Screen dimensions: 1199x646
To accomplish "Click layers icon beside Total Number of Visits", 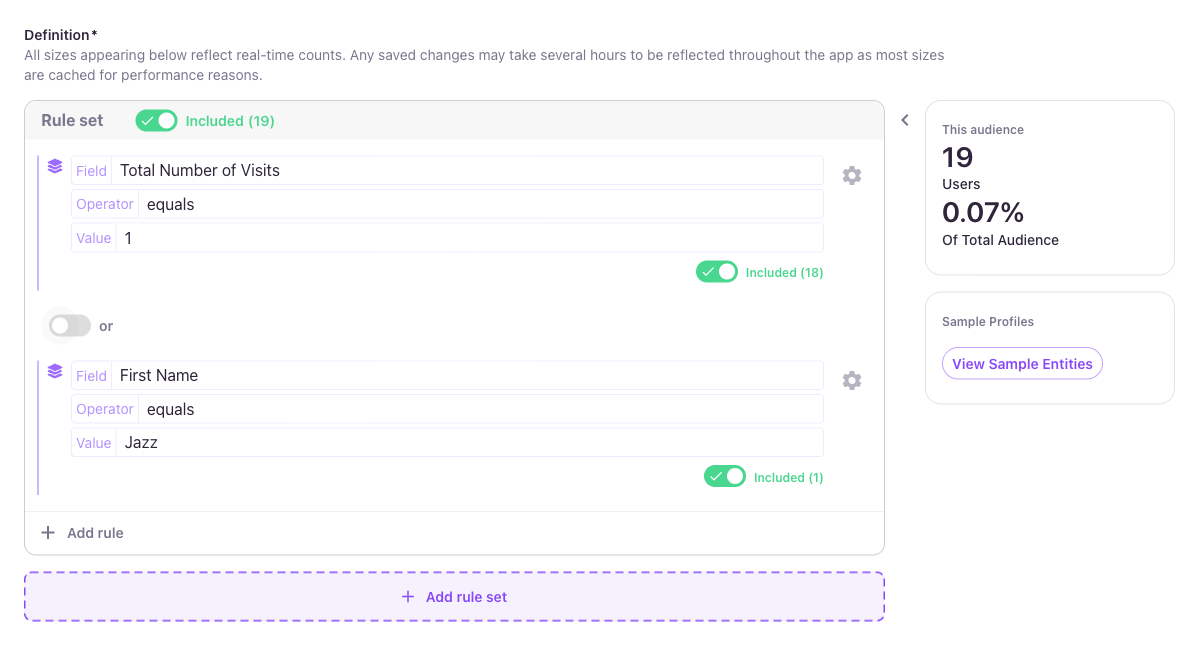I will (55, 166).
